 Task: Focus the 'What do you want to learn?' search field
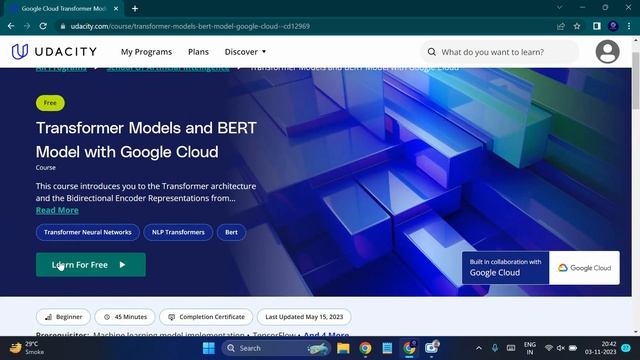(x=500, y=52)
